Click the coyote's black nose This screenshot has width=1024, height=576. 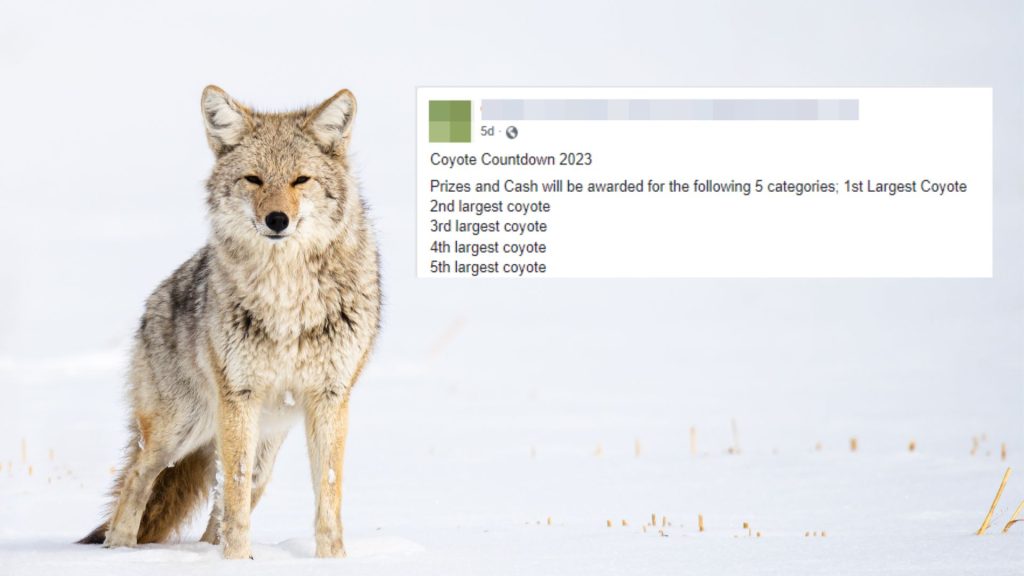277,221
